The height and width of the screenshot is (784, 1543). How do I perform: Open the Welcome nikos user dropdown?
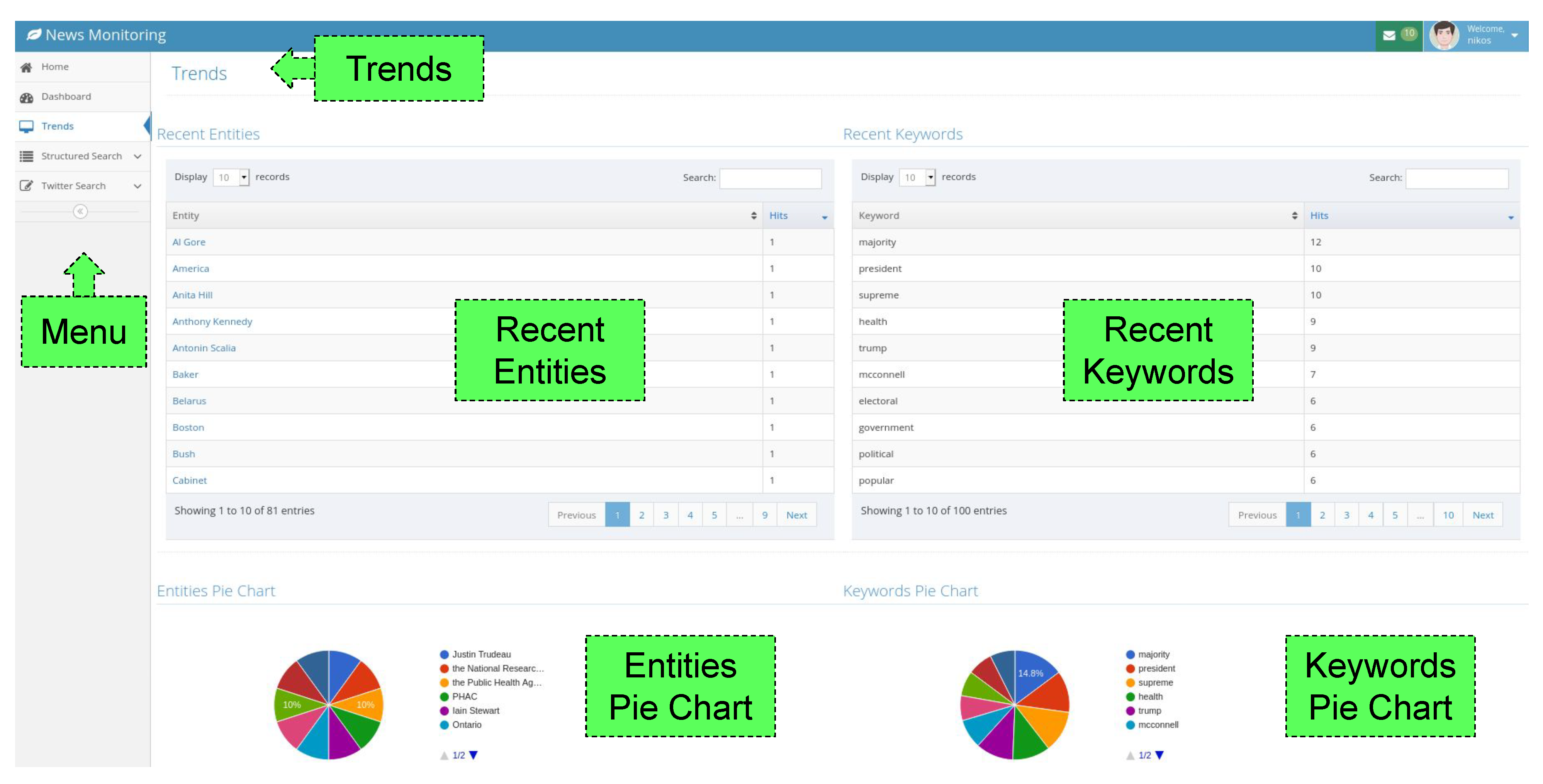(x=1514, y=35)
